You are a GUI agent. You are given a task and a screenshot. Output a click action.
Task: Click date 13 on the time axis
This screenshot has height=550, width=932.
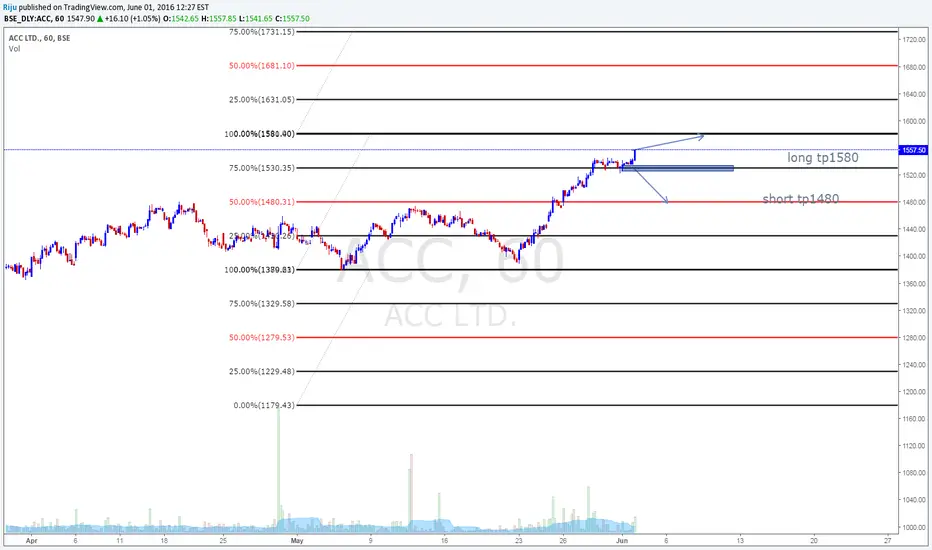(739, 540)
